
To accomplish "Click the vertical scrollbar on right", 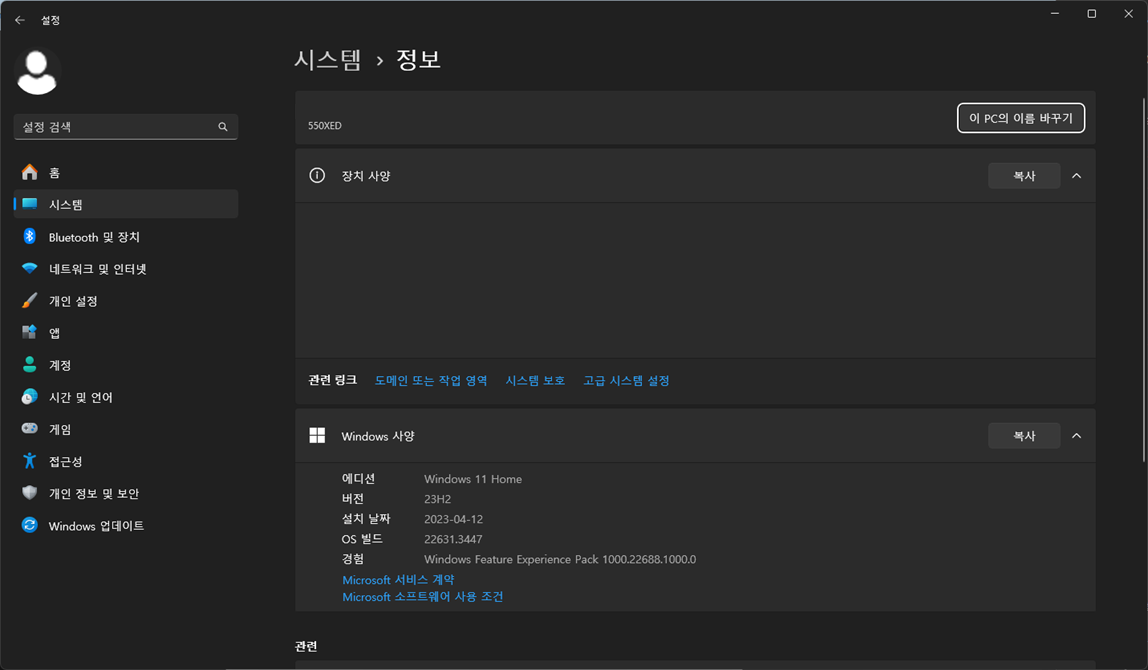I will [1144, 280].
